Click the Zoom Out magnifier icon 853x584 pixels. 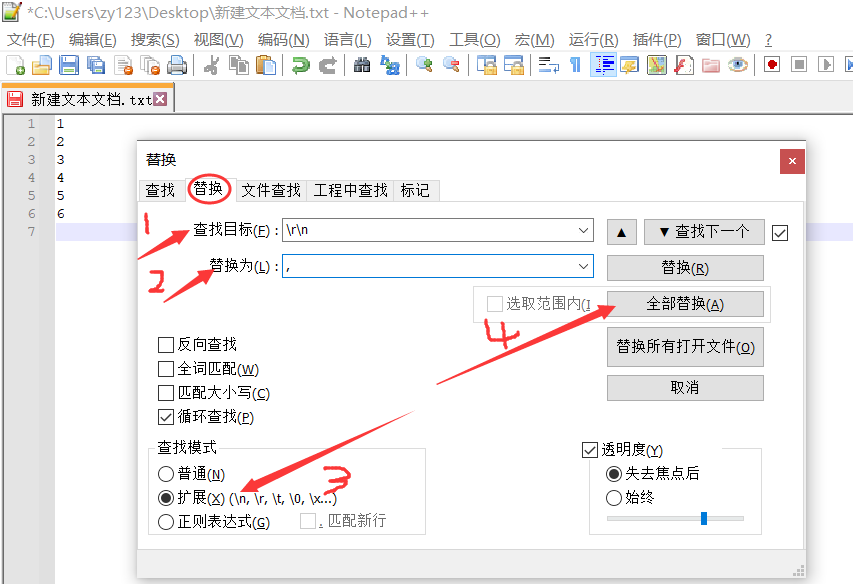point(451,65)
